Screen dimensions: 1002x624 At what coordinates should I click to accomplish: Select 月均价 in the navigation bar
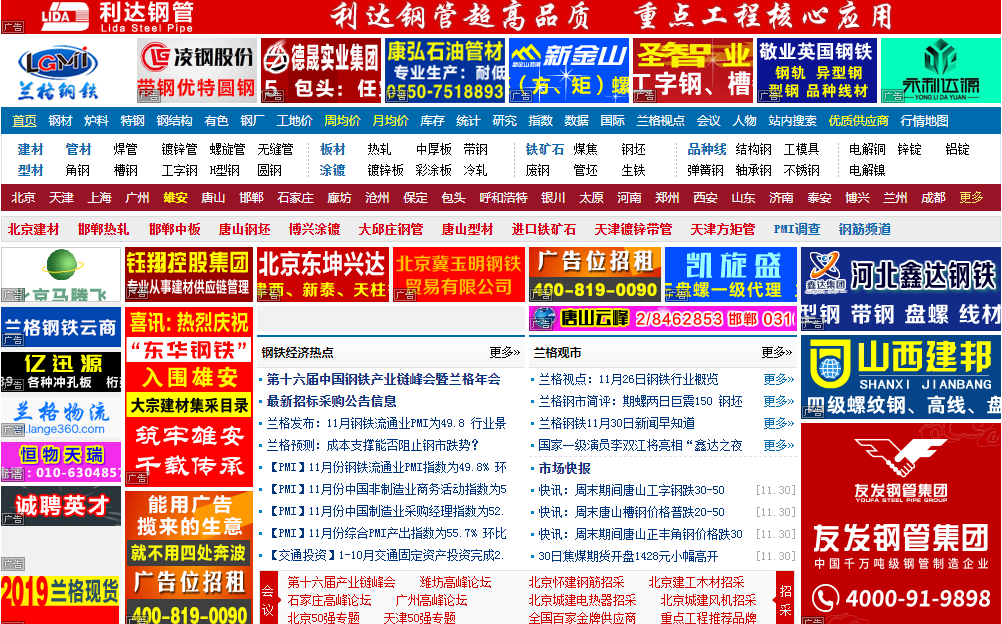coord(390,121)
